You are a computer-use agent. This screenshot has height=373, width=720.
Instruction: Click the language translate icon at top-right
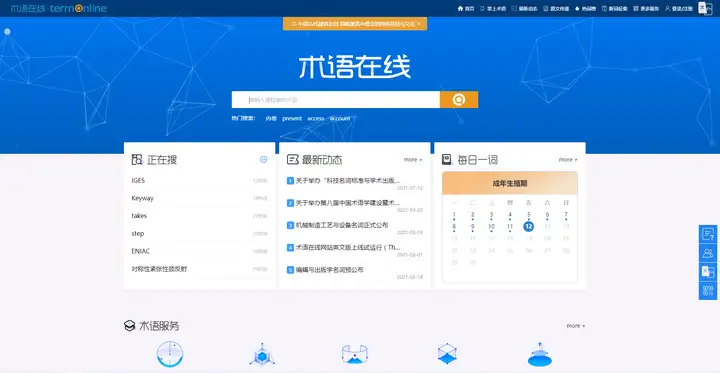[705, 8]
